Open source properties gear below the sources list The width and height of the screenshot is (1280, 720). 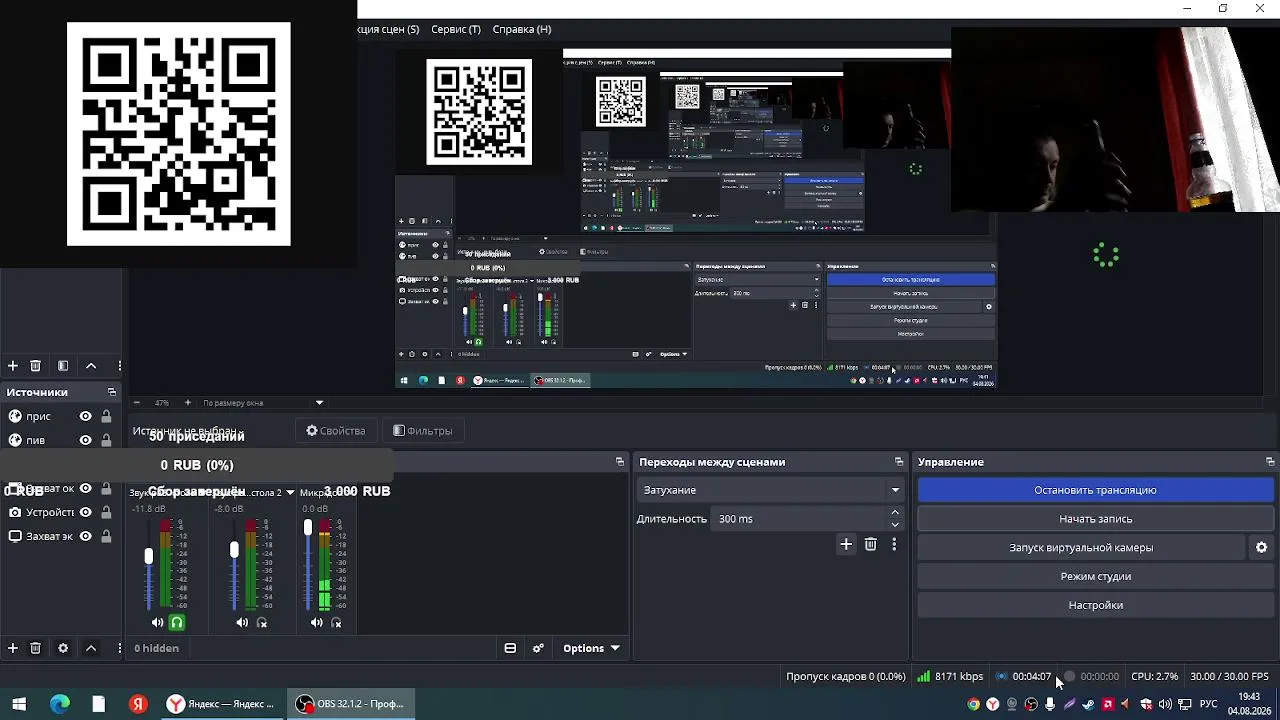63,648
